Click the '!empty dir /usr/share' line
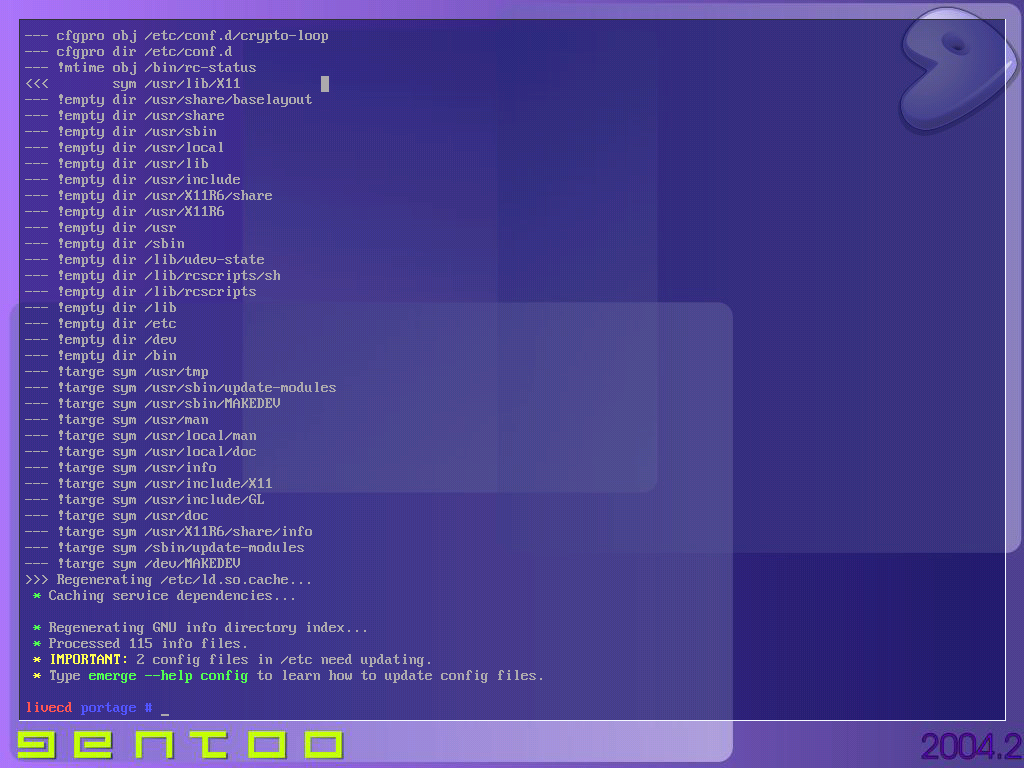The height and width of the screenshot is (768, 1024). point(124,116)
